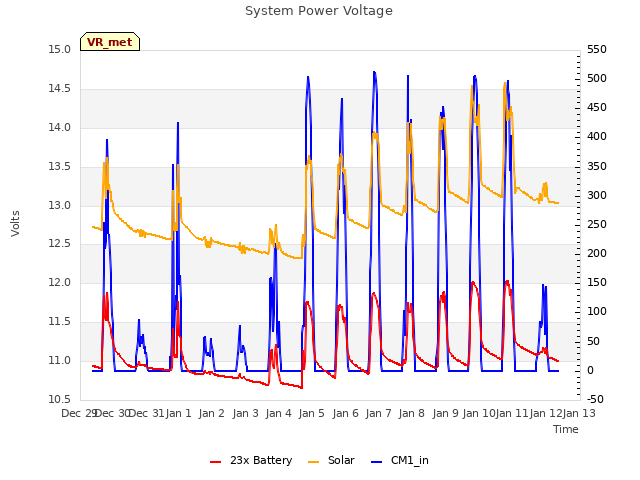The width and height of the screenshot is (640, 480).
Task: Click the blue CM1_in legend swatch
Action: (x=377, y=461)
